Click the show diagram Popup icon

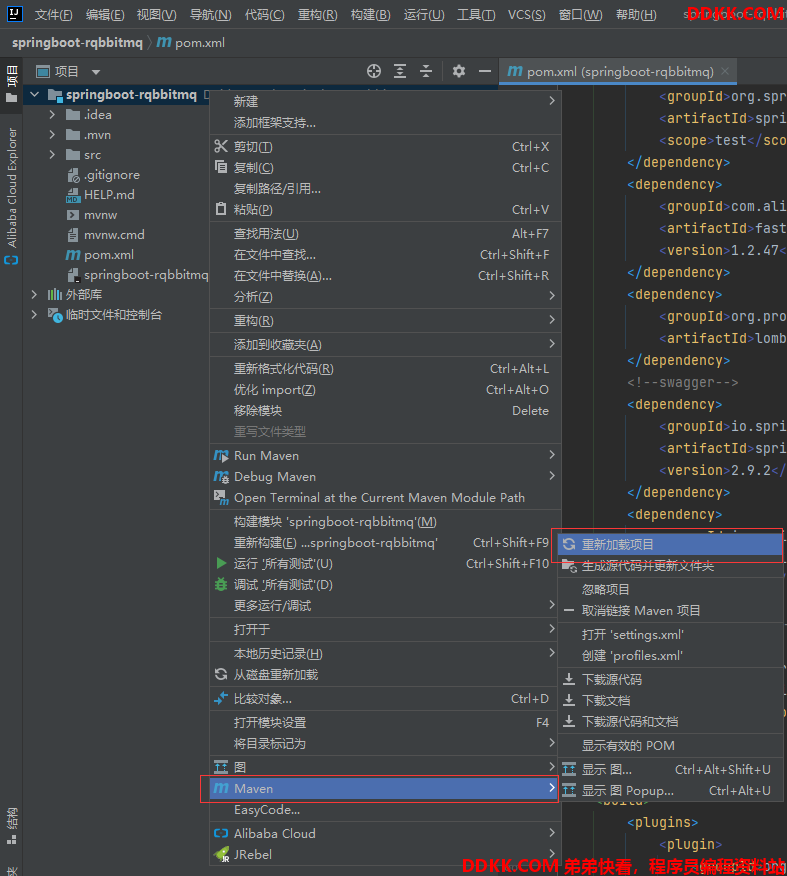pos(569,791)
